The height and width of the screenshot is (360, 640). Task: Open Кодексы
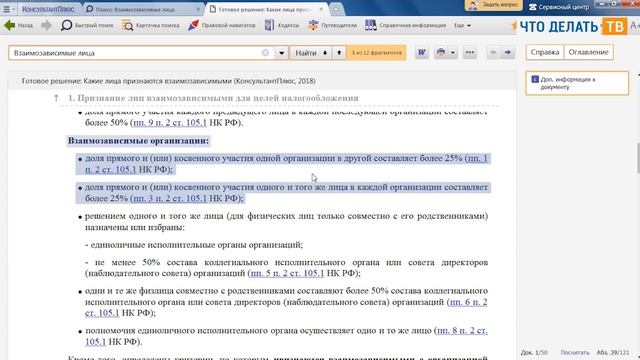282,25
